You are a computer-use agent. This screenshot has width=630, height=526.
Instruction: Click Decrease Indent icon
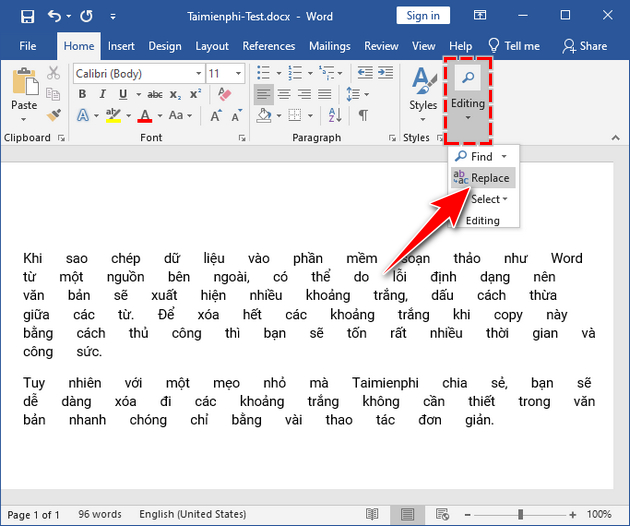[364, 73]
